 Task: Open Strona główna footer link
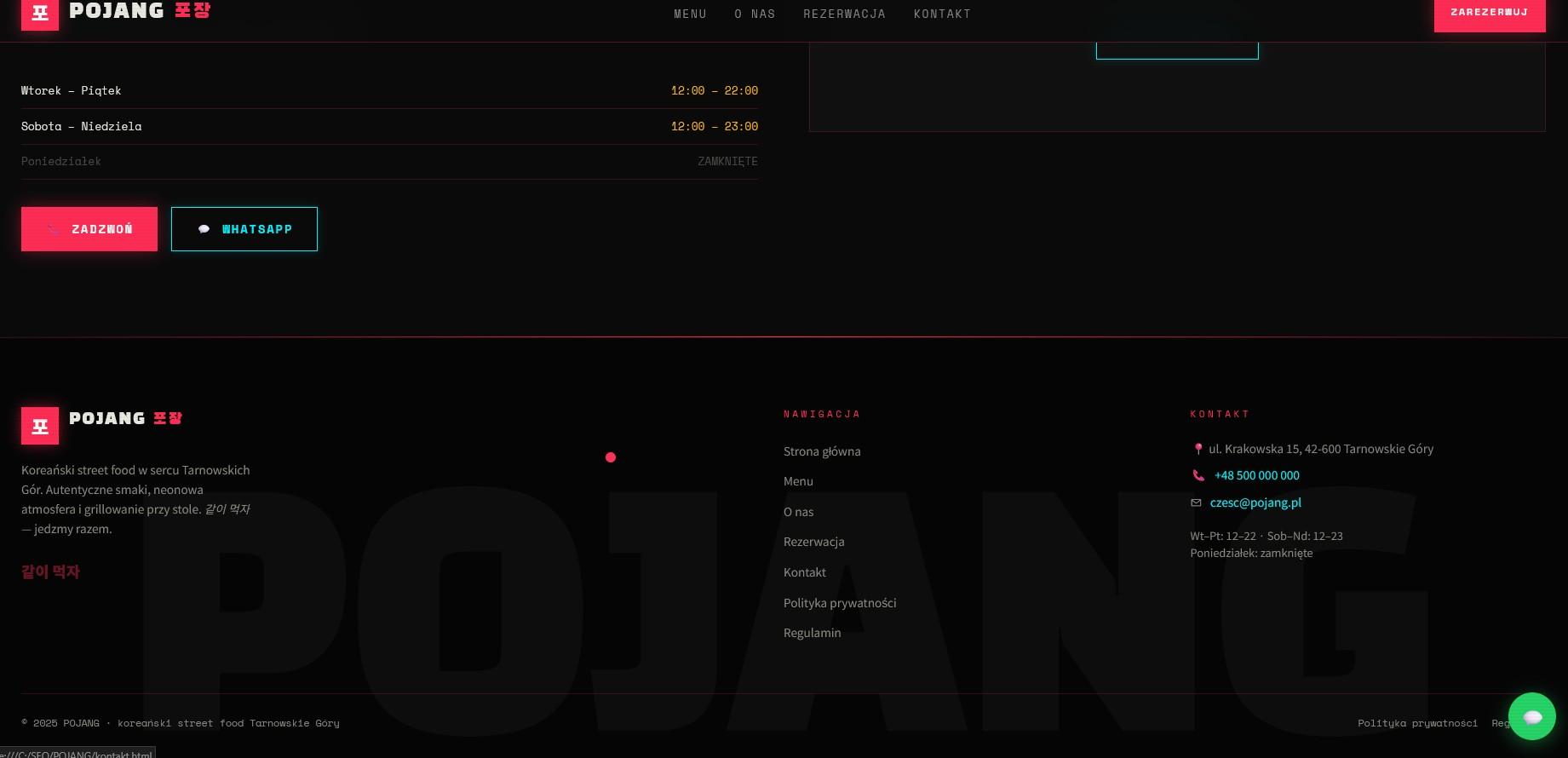point(822,451)
